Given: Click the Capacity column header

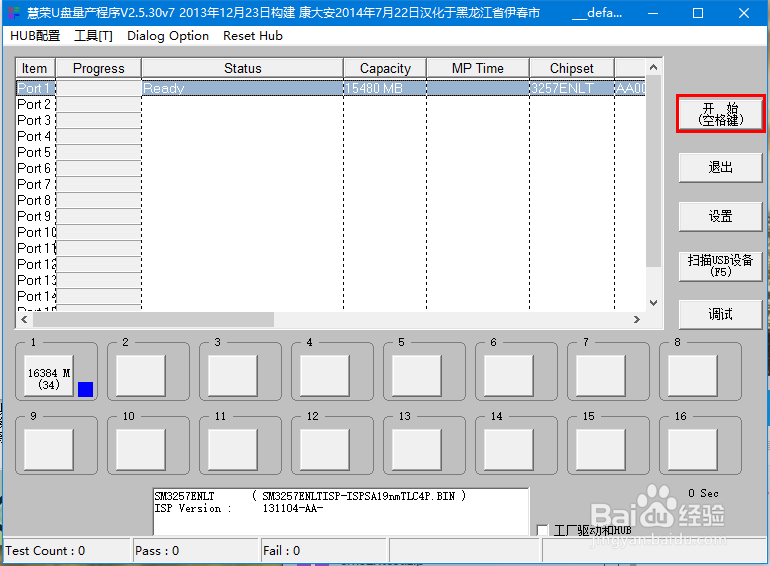Looking at the screenshot, I should [x=385, y=68].
